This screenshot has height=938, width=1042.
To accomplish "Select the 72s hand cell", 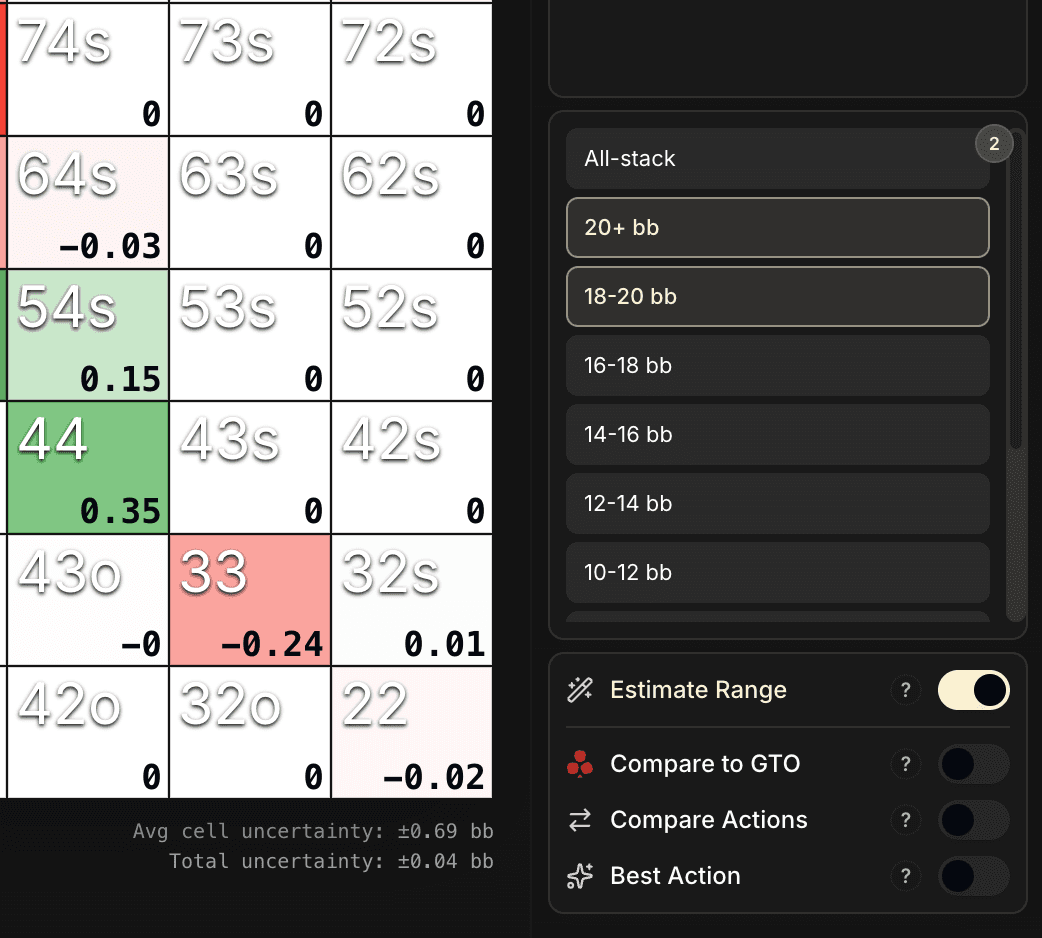I will (x=412, y=70).
